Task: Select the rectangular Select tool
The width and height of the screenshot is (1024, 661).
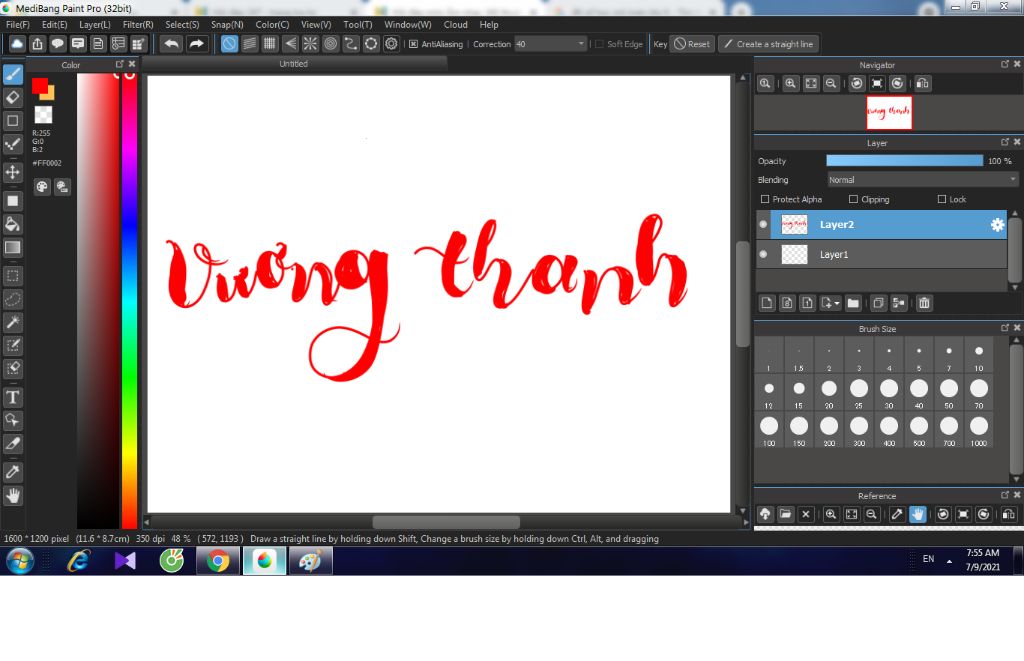Action: tap(12, 276)
